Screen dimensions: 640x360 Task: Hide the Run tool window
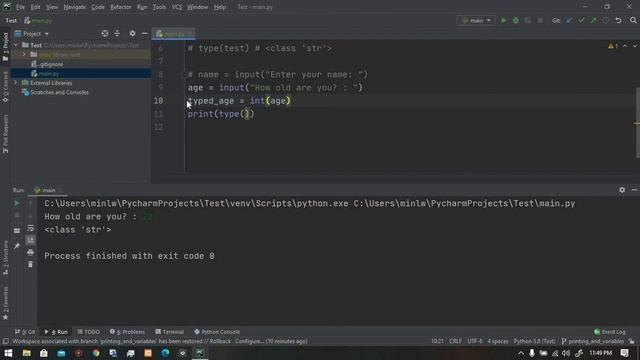[634, 190]
